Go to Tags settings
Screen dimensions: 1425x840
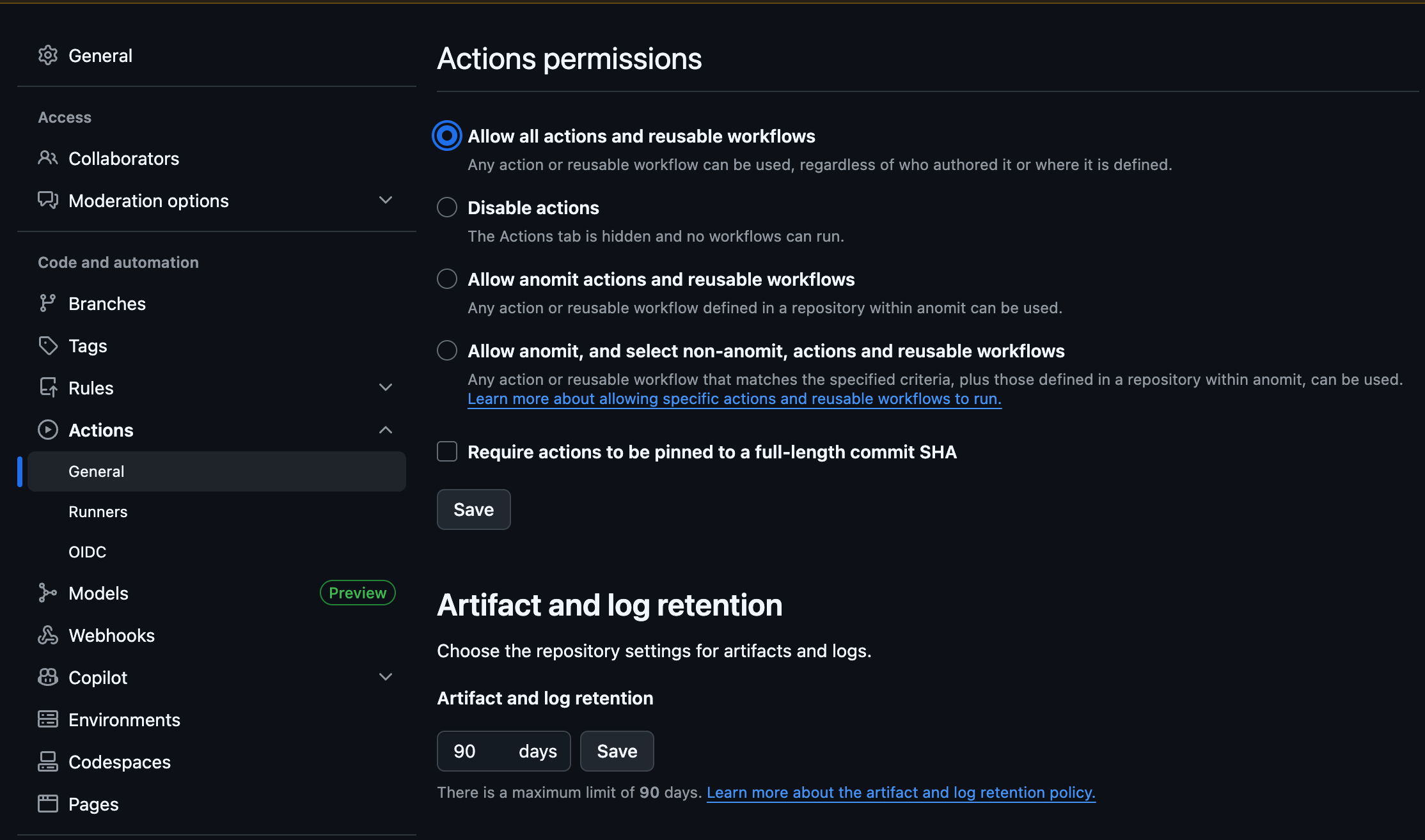(x=217, y=345)
